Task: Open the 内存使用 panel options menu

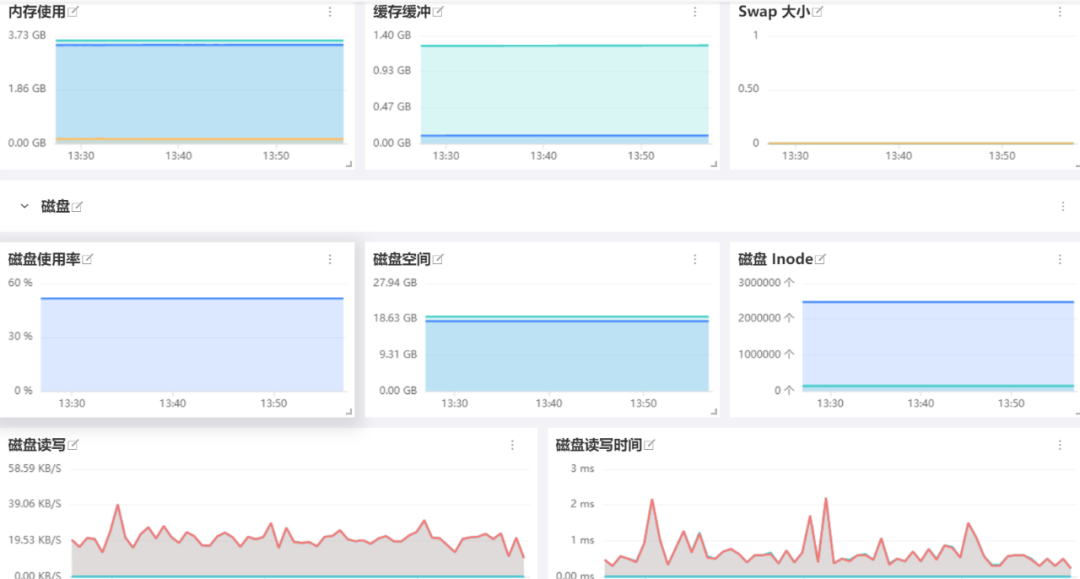Action: pos(330,12)
